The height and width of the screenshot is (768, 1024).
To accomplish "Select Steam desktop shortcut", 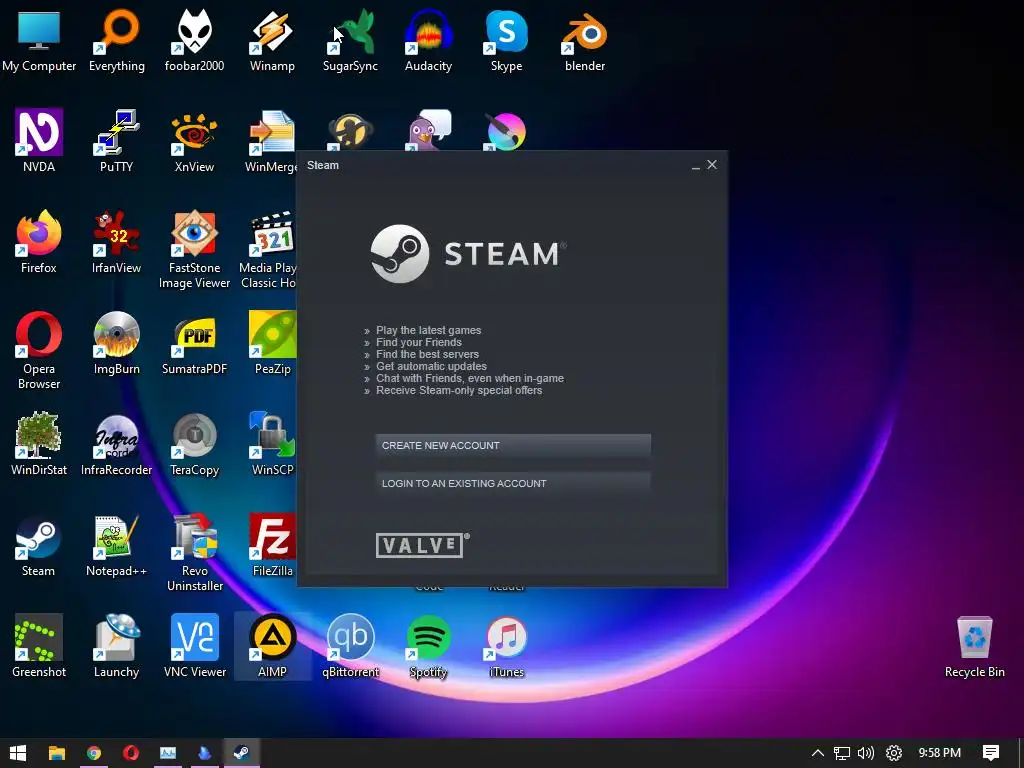I will (39, 546).
